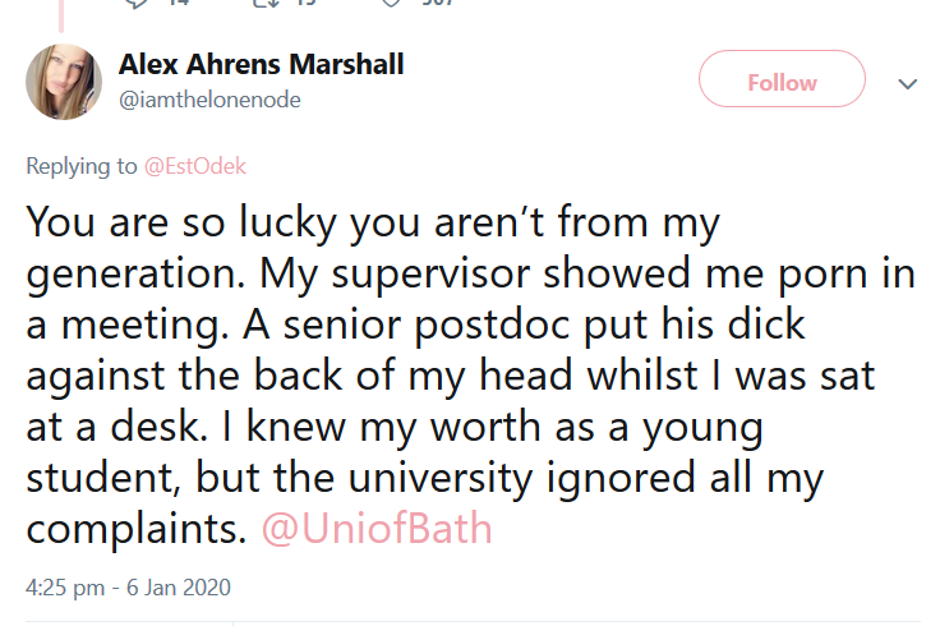Open the @EstOdek profile link
The image size is (940, 626).
(x=196, y=166)
